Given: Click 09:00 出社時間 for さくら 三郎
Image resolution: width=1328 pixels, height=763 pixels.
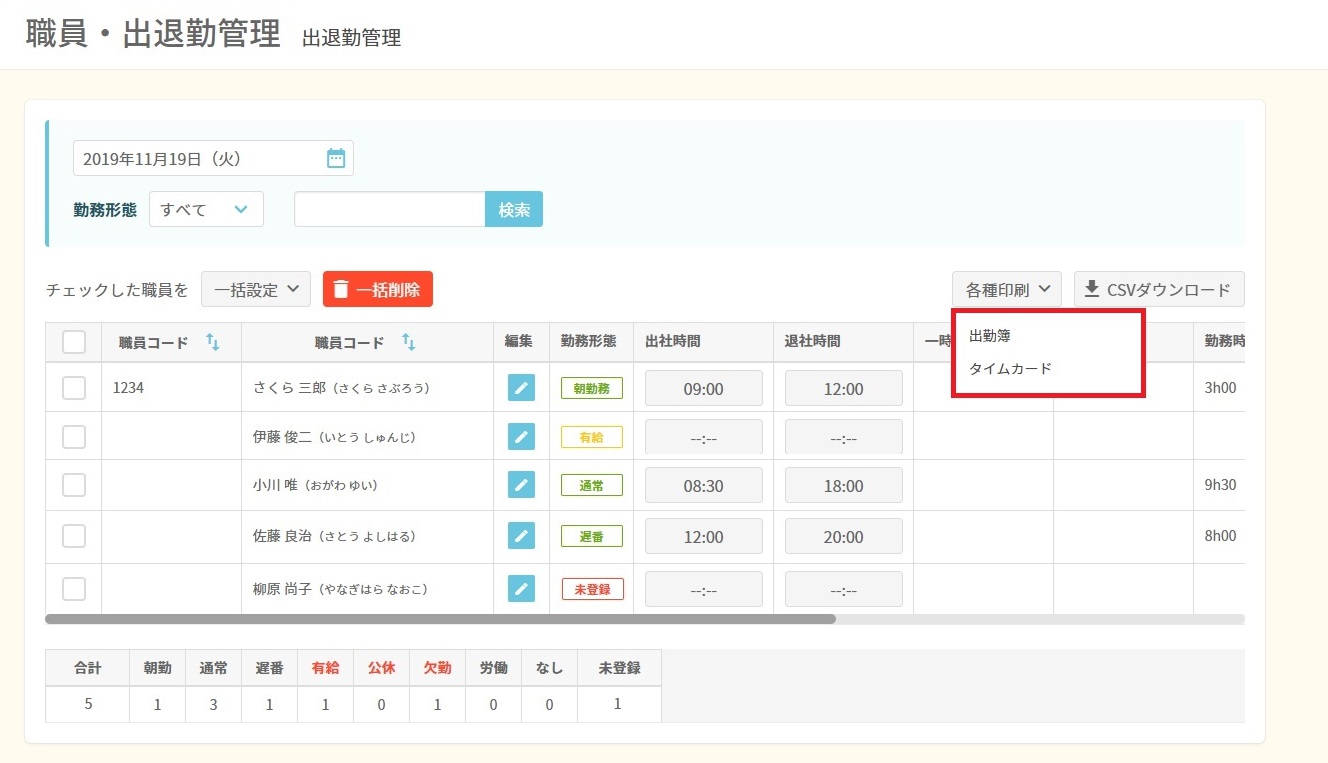Looking at the screenshot, I should click(x=704, y=388).
